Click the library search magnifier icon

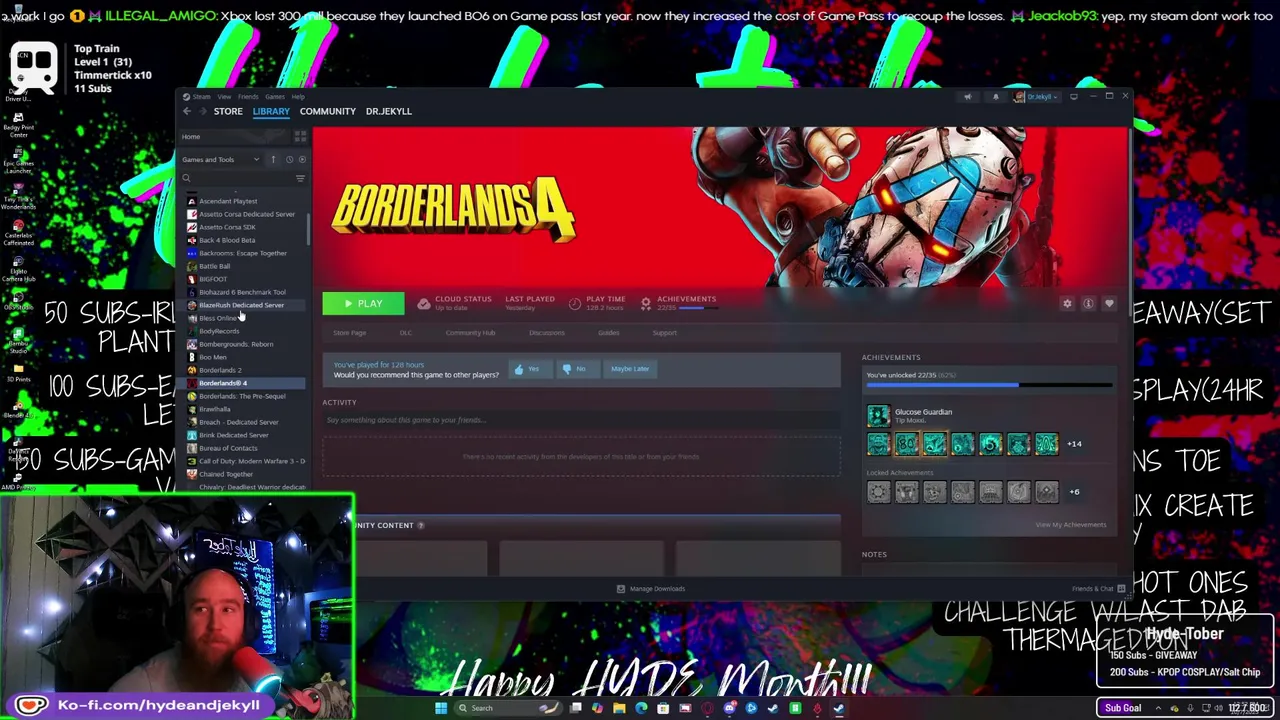(186, 178)
